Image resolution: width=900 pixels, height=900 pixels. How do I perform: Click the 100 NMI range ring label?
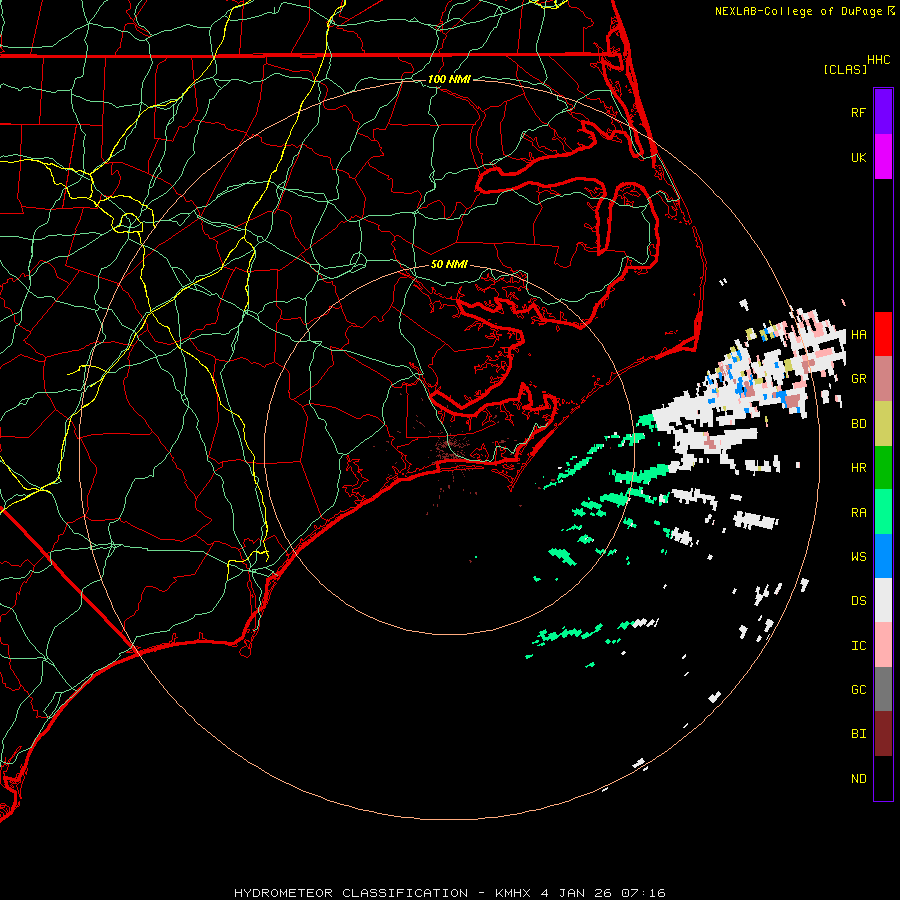449,79
